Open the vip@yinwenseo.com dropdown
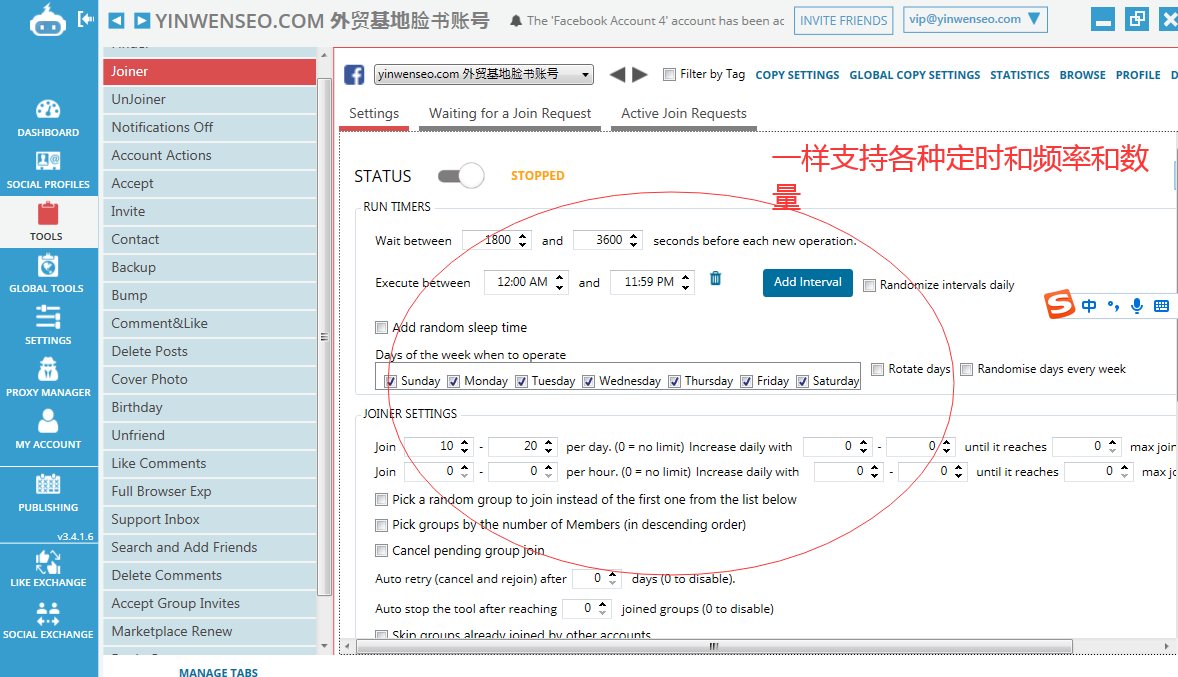This screenshot has height=677, width=1178. [975, 18]
